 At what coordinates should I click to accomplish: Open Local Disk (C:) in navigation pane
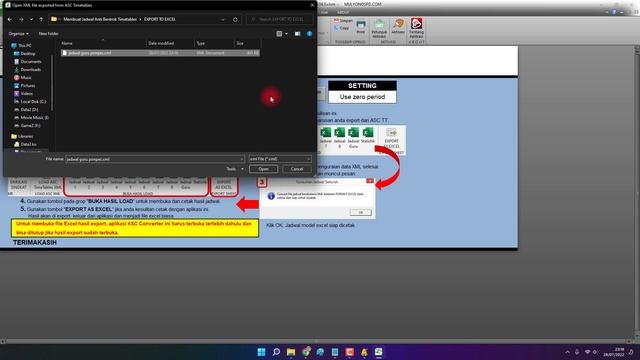point(30,101)
